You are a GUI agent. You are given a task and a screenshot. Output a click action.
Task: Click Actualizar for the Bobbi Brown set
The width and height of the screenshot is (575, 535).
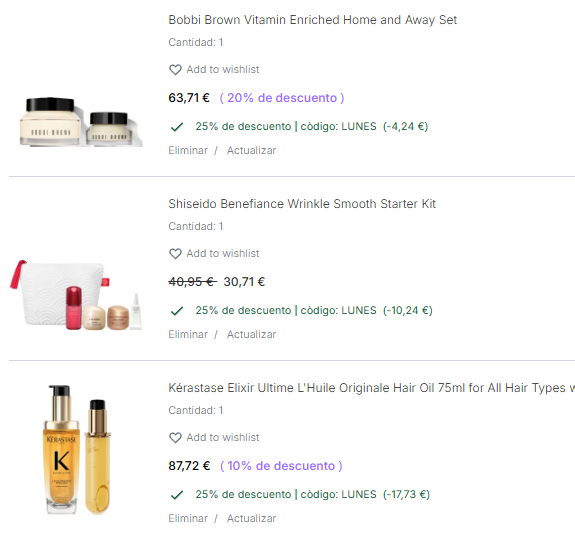pos(252,150)
